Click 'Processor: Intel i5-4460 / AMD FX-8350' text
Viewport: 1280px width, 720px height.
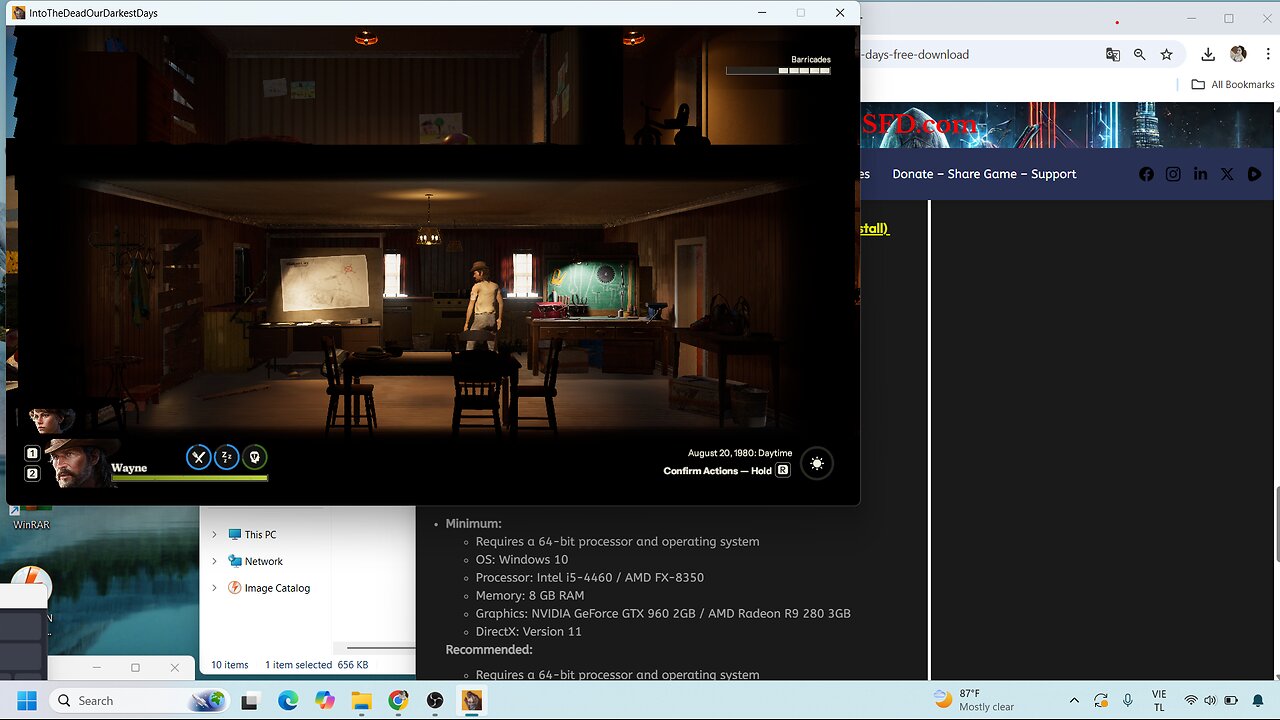point(590,577)
